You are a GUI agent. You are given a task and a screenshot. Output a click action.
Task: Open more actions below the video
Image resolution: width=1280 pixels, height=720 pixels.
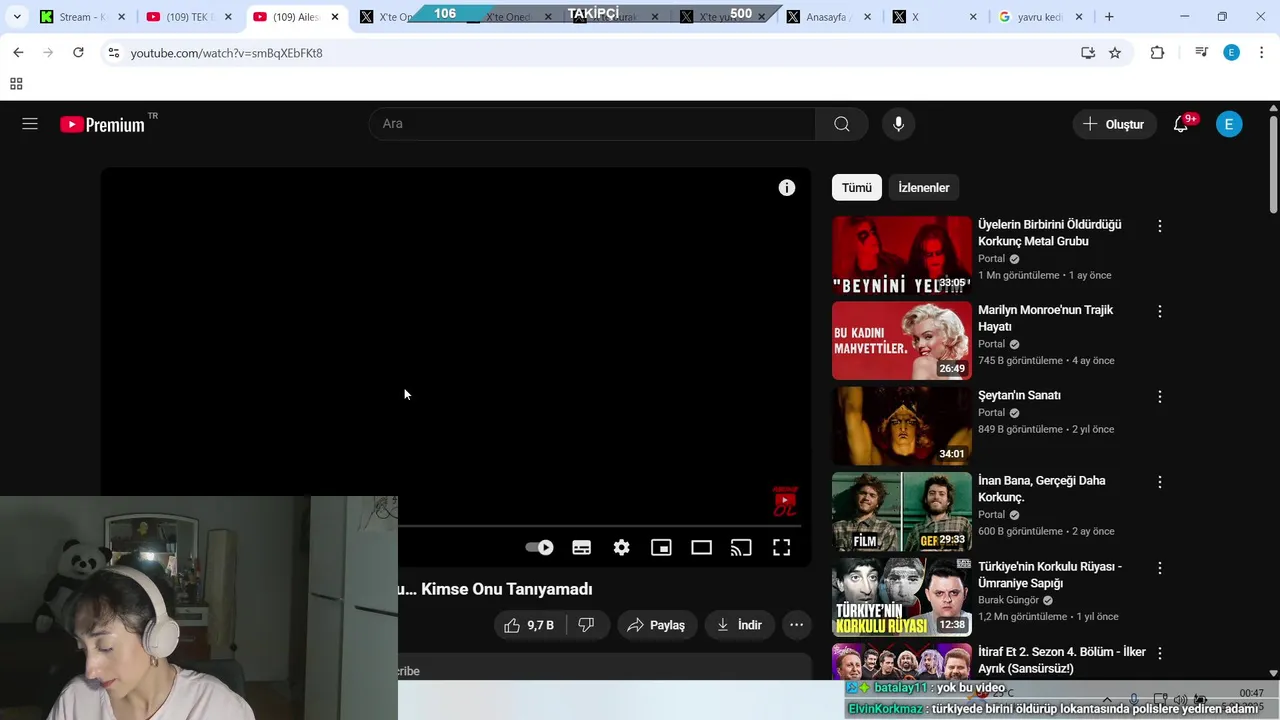796,625
